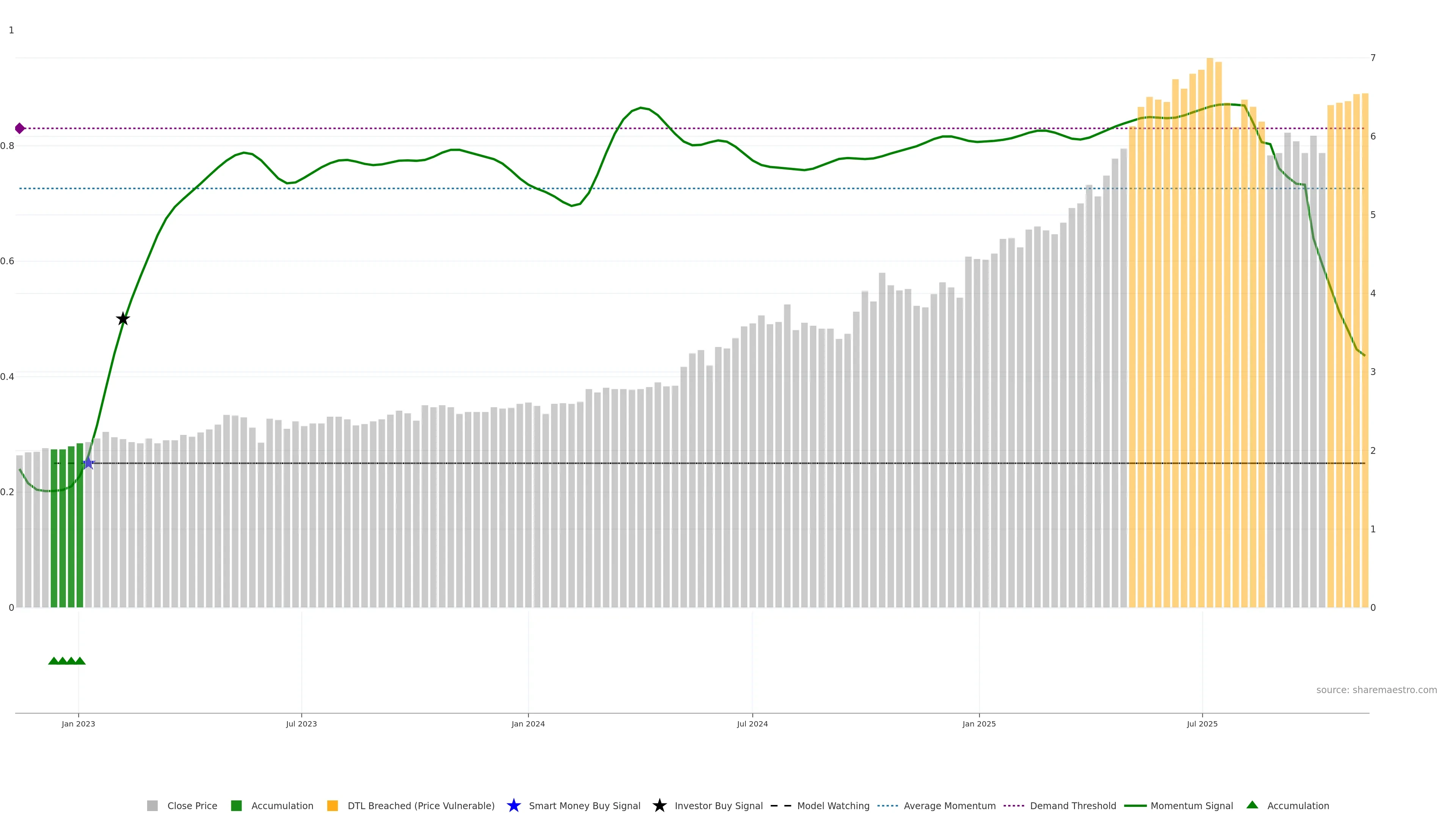The height and width of the screenshot is (819, 1456).
Task: Click the Jan 2024 axis label
Action: coord(528,723)
